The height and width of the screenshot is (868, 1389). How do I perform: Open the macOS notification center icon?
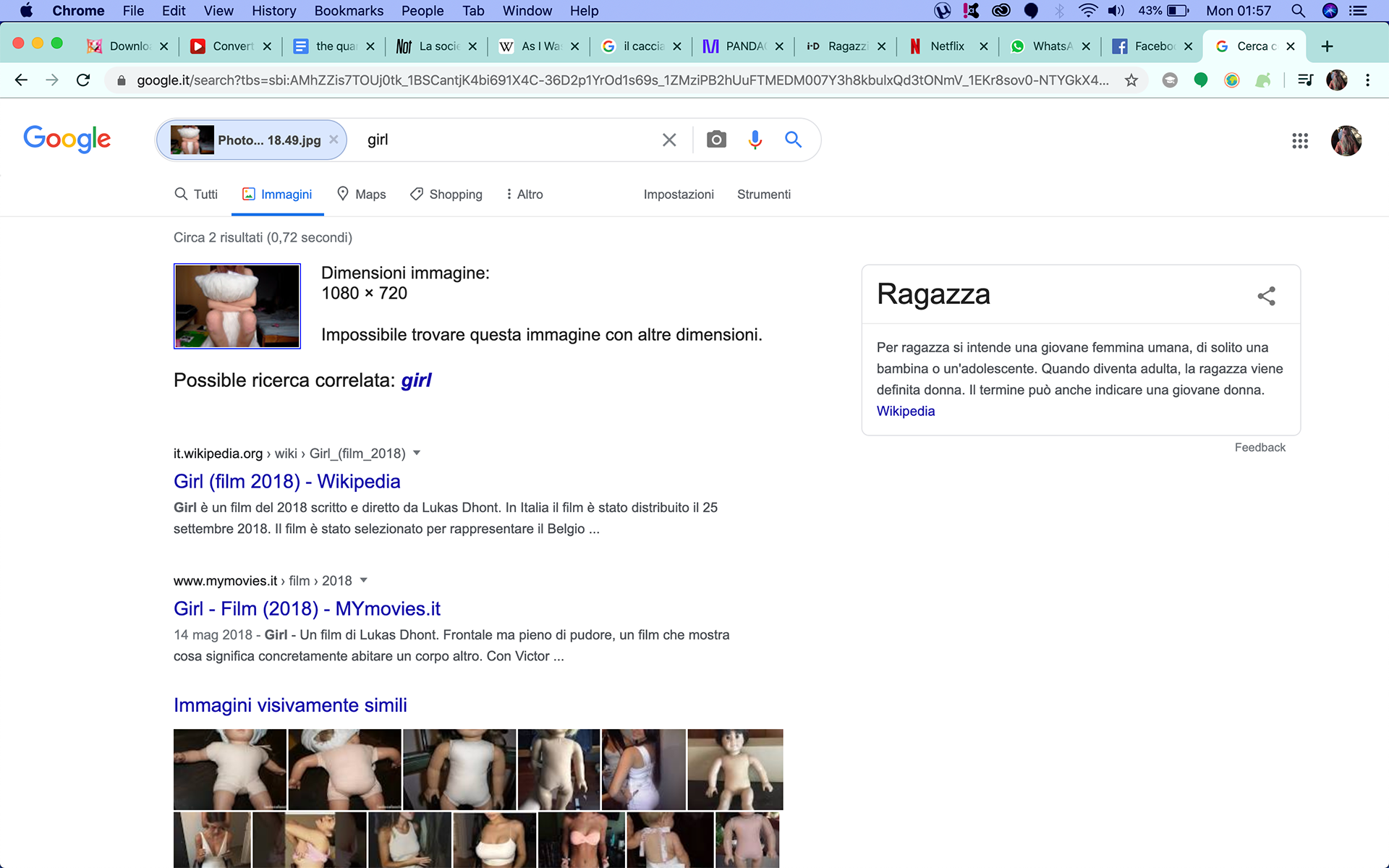pyautogui.click(x=1358, y=11)
